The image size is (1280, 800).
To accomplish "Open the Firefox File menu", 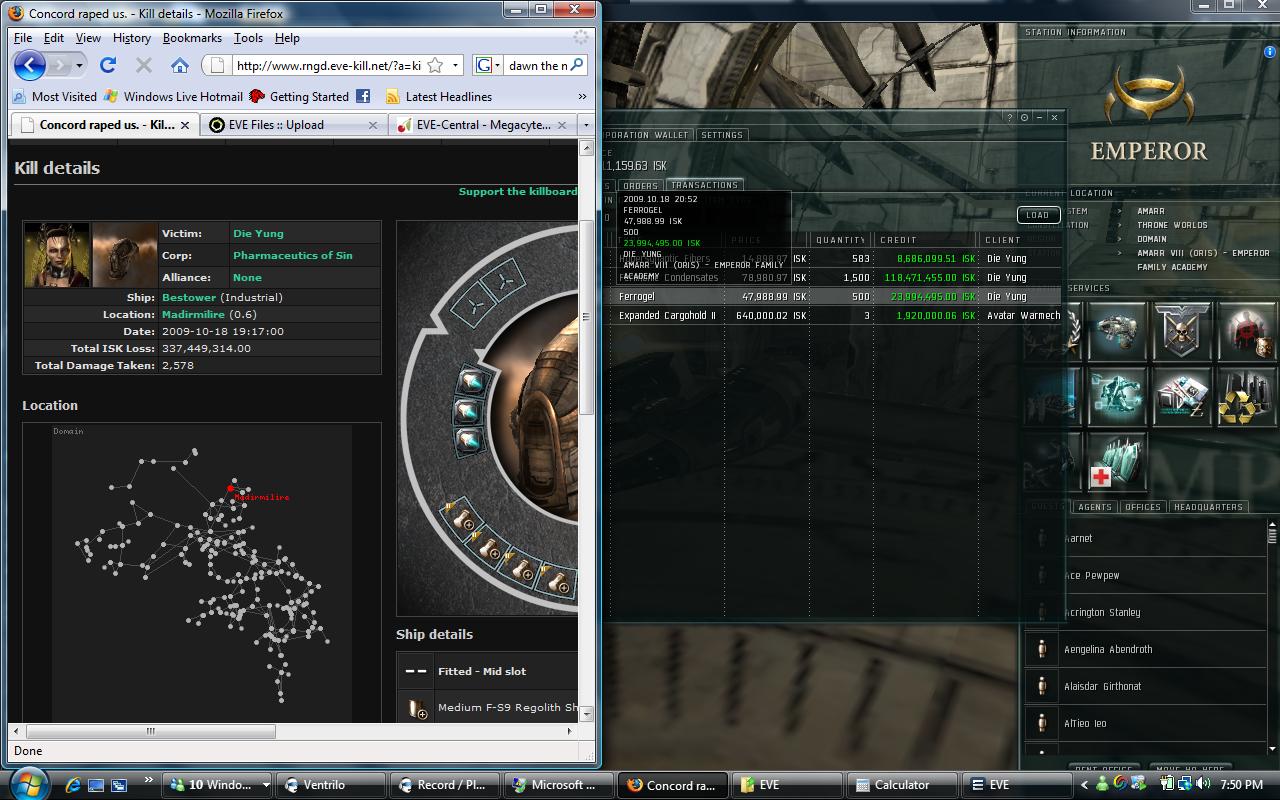I will pos(23,38).
